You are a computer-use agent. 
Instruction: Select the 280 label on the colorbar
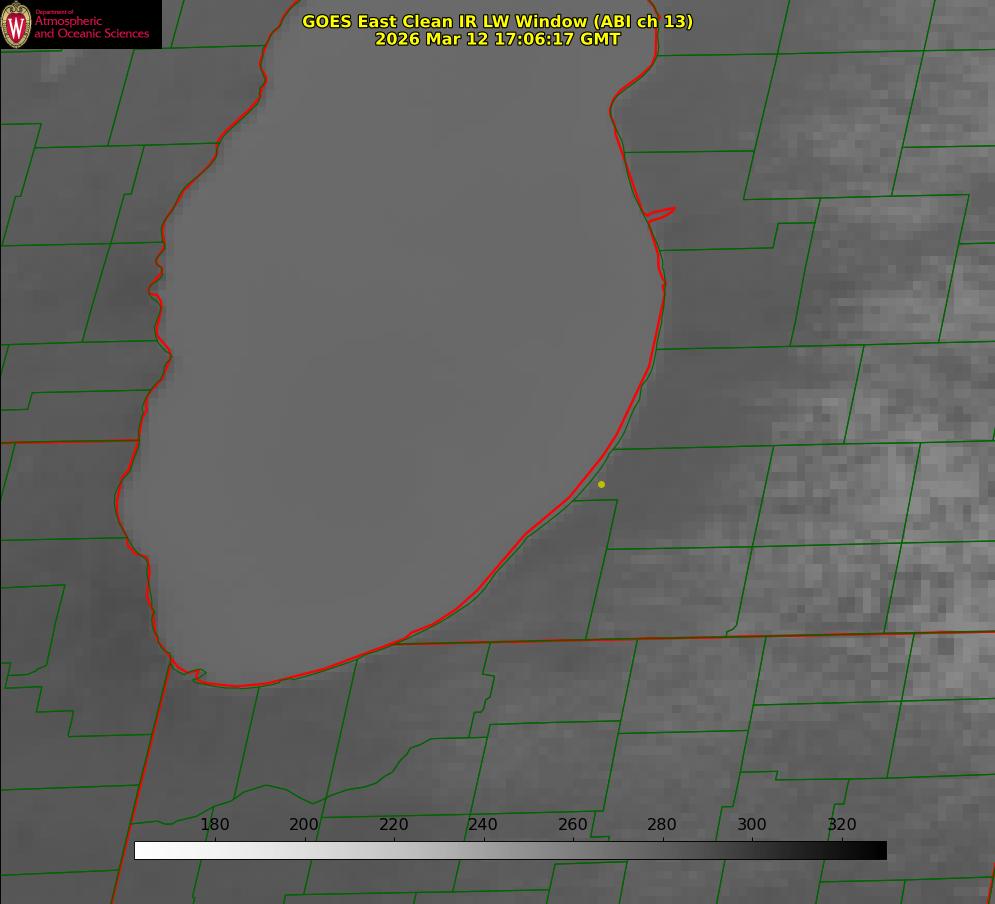[x=662, y=824]
